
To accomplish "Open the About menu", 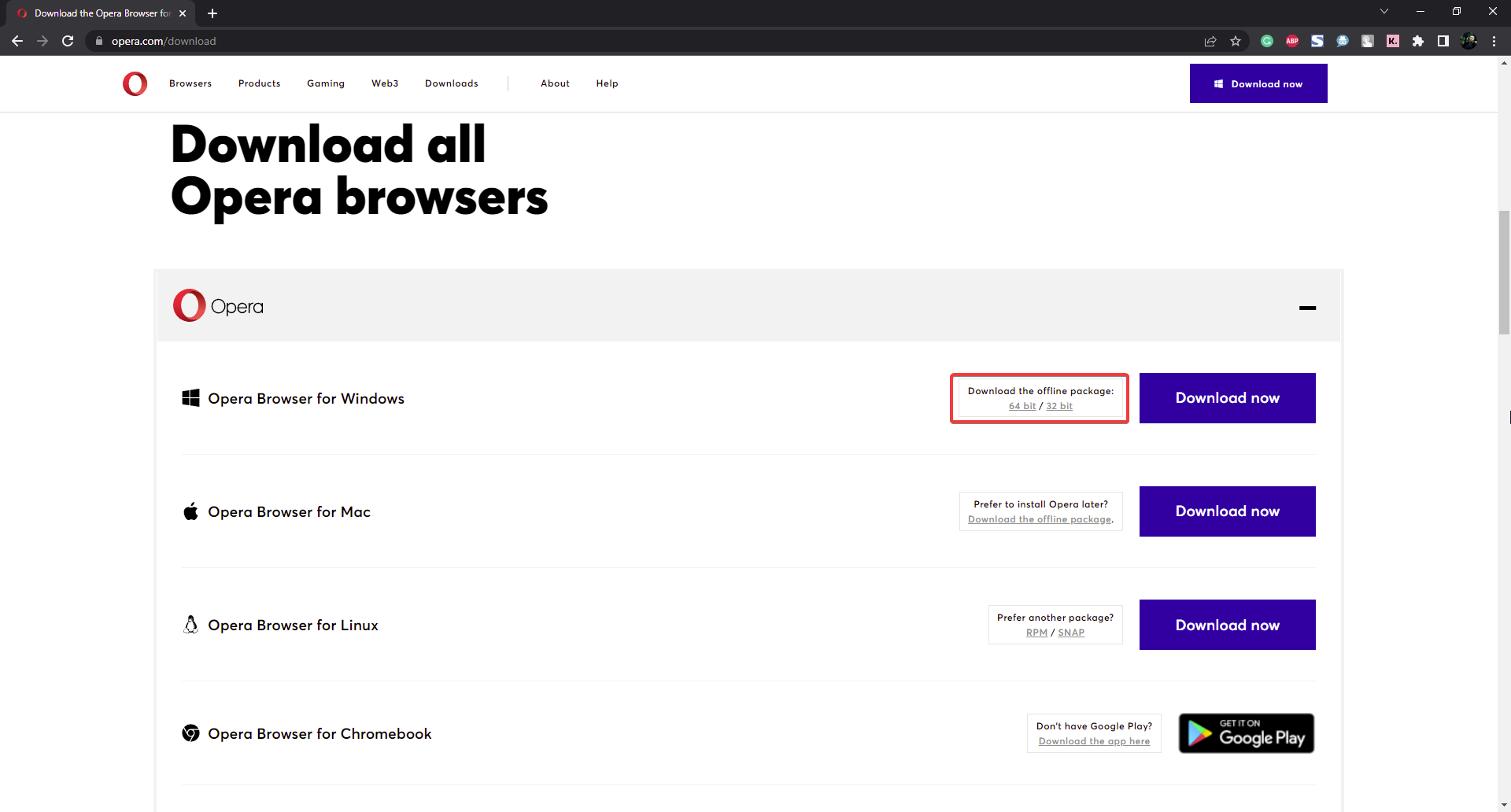I will pos(555,83).
